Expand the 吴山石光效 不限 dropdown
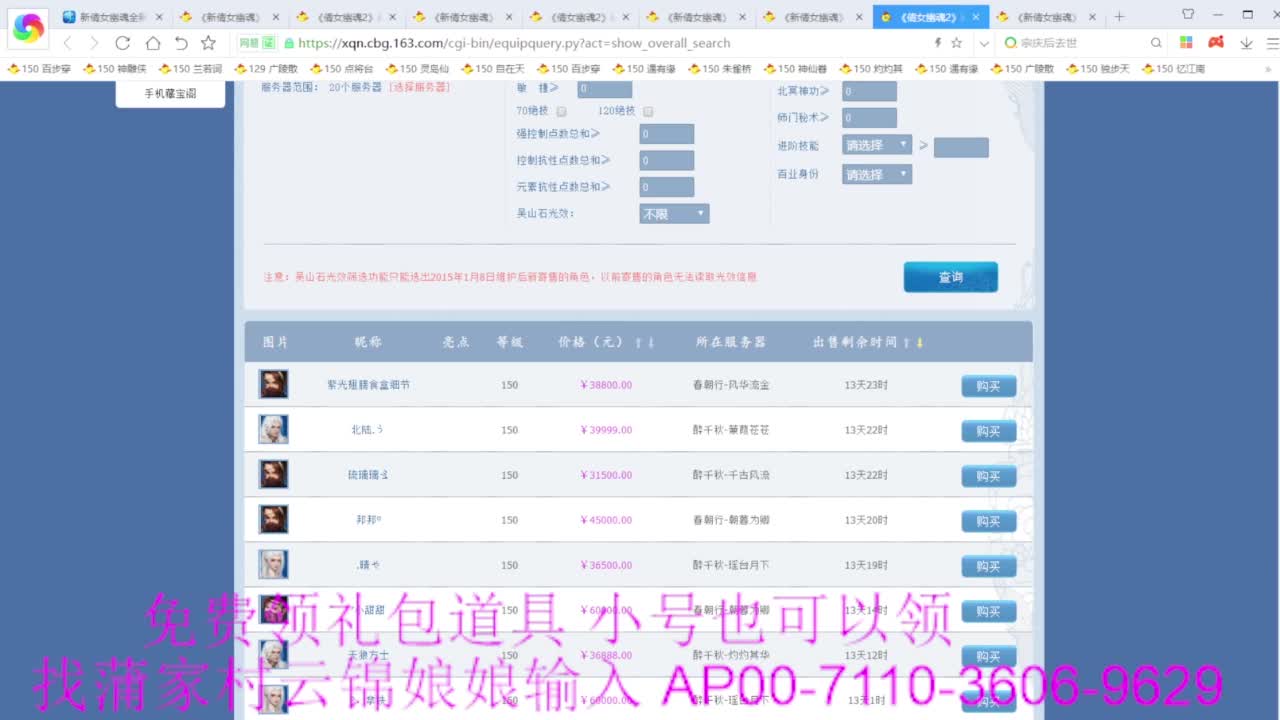1280x720 pixels. 673,212
